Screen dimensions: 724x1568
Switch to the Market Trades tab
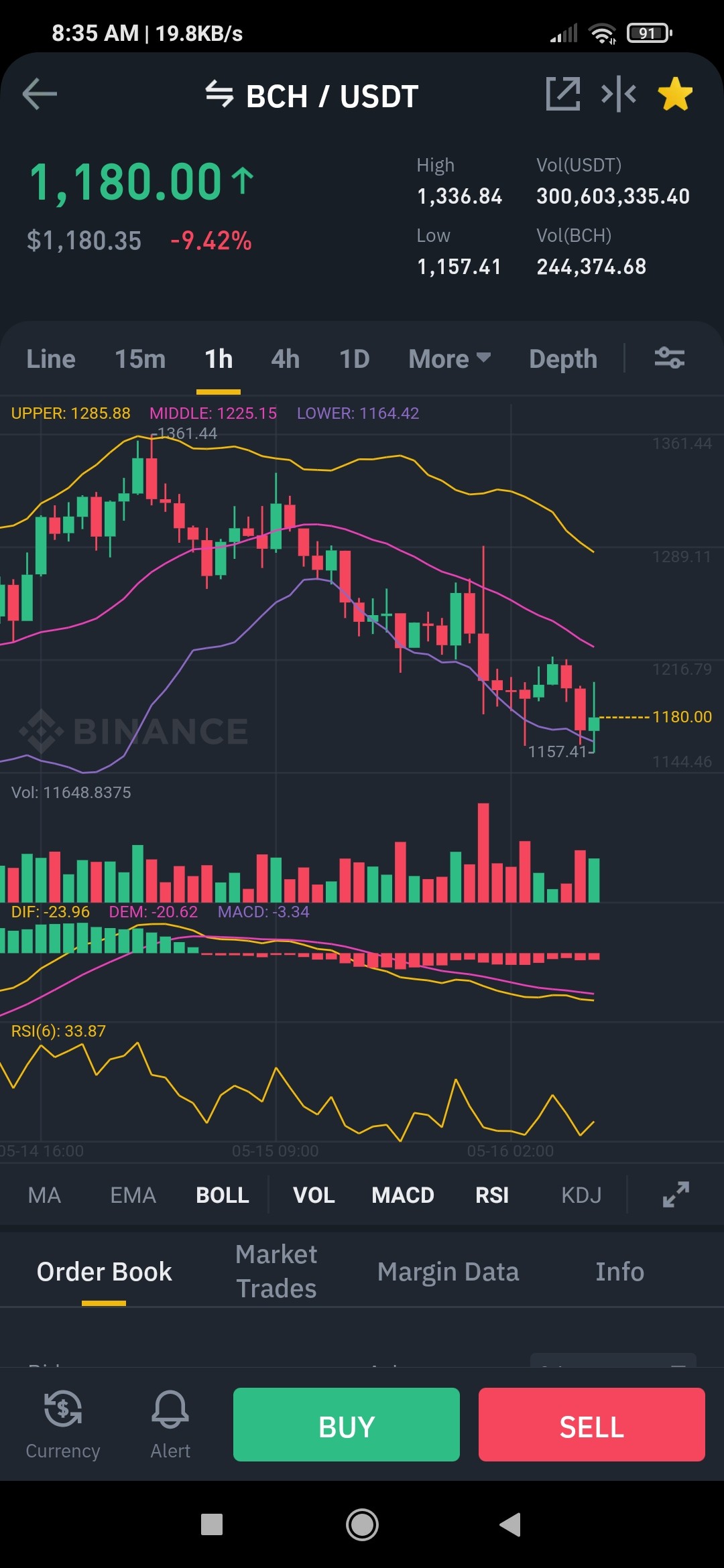tap(276, 1271)
